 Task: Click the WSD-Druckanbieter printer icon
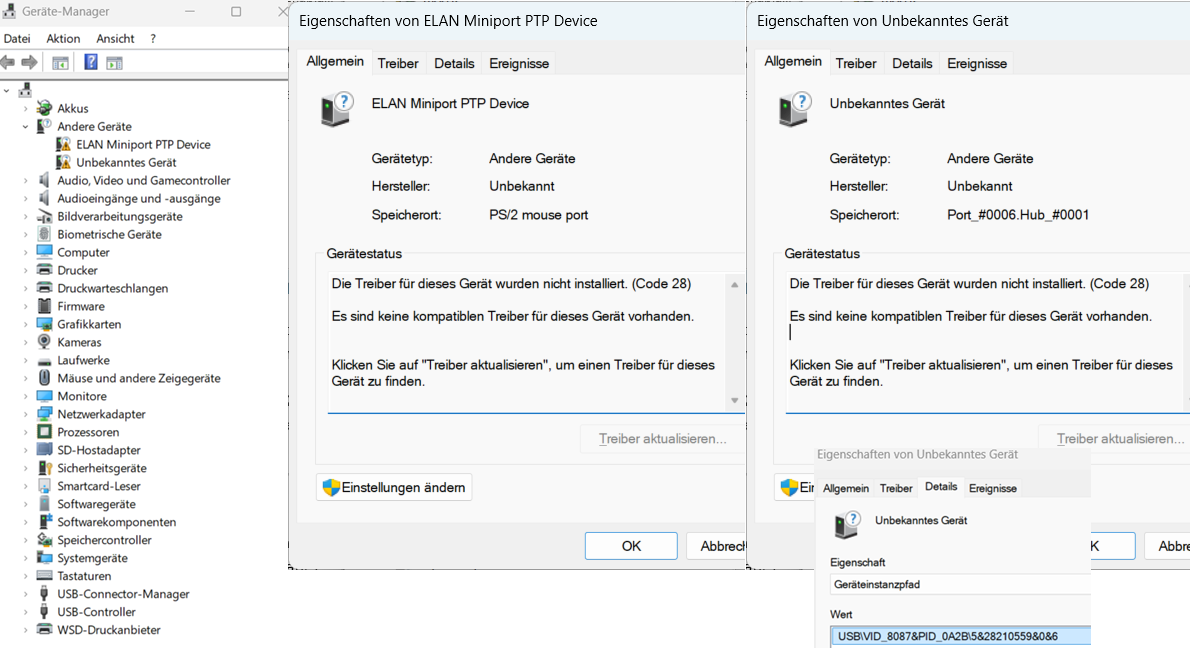tap(45, 630)
